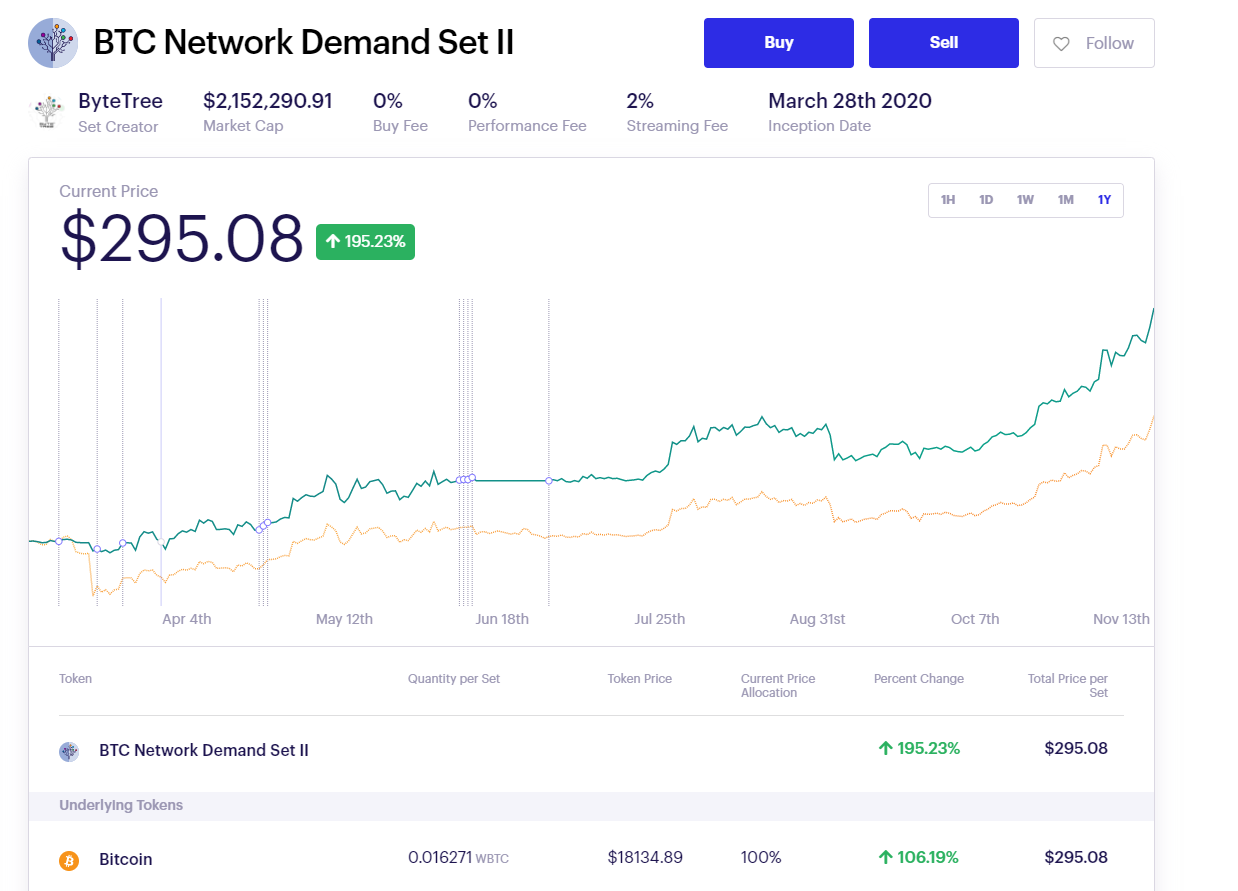
Task: Select the 1W chart timeframe
Action: click(1025, 200)
